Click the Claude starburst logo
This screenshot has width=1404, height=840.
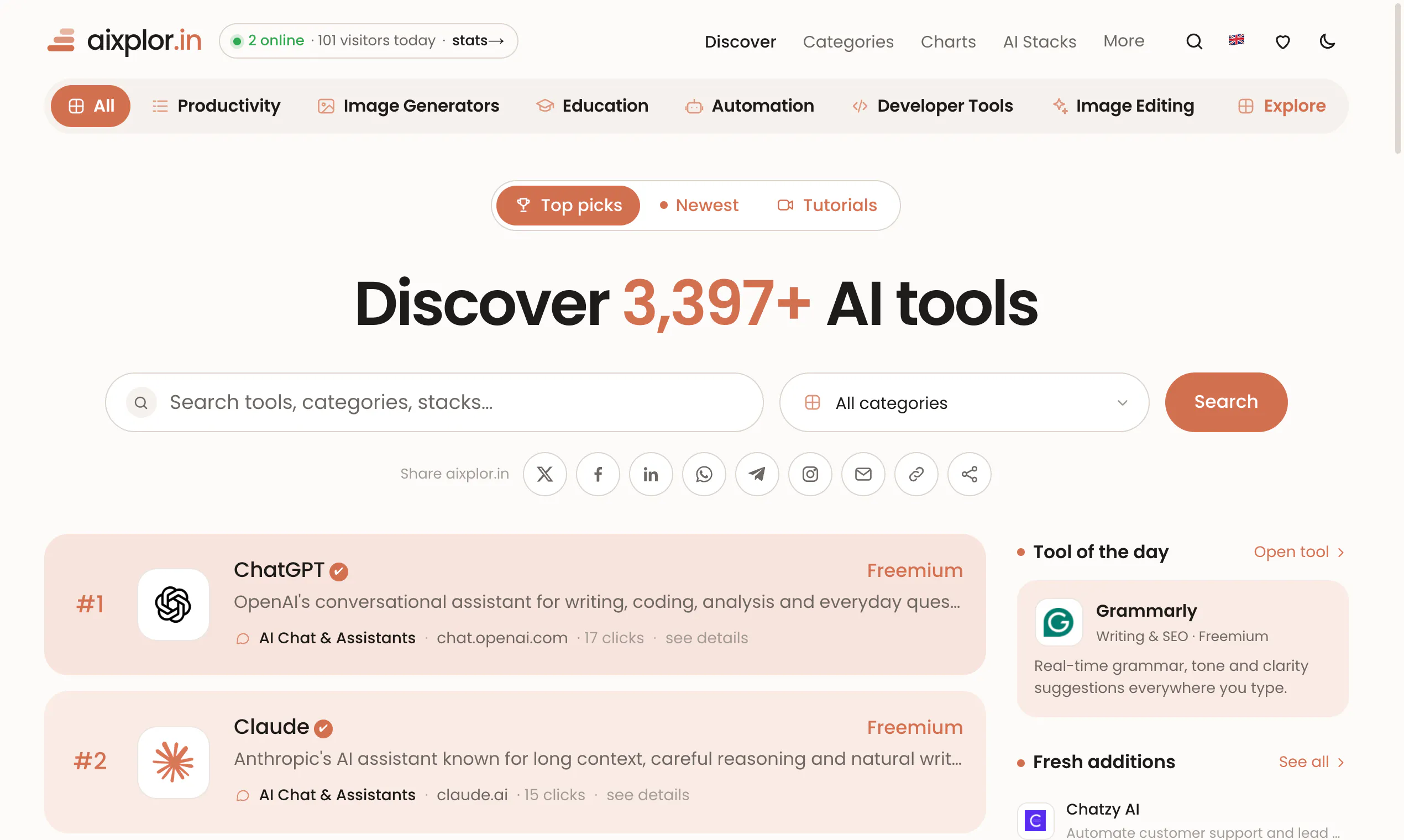tap(173, 762)
